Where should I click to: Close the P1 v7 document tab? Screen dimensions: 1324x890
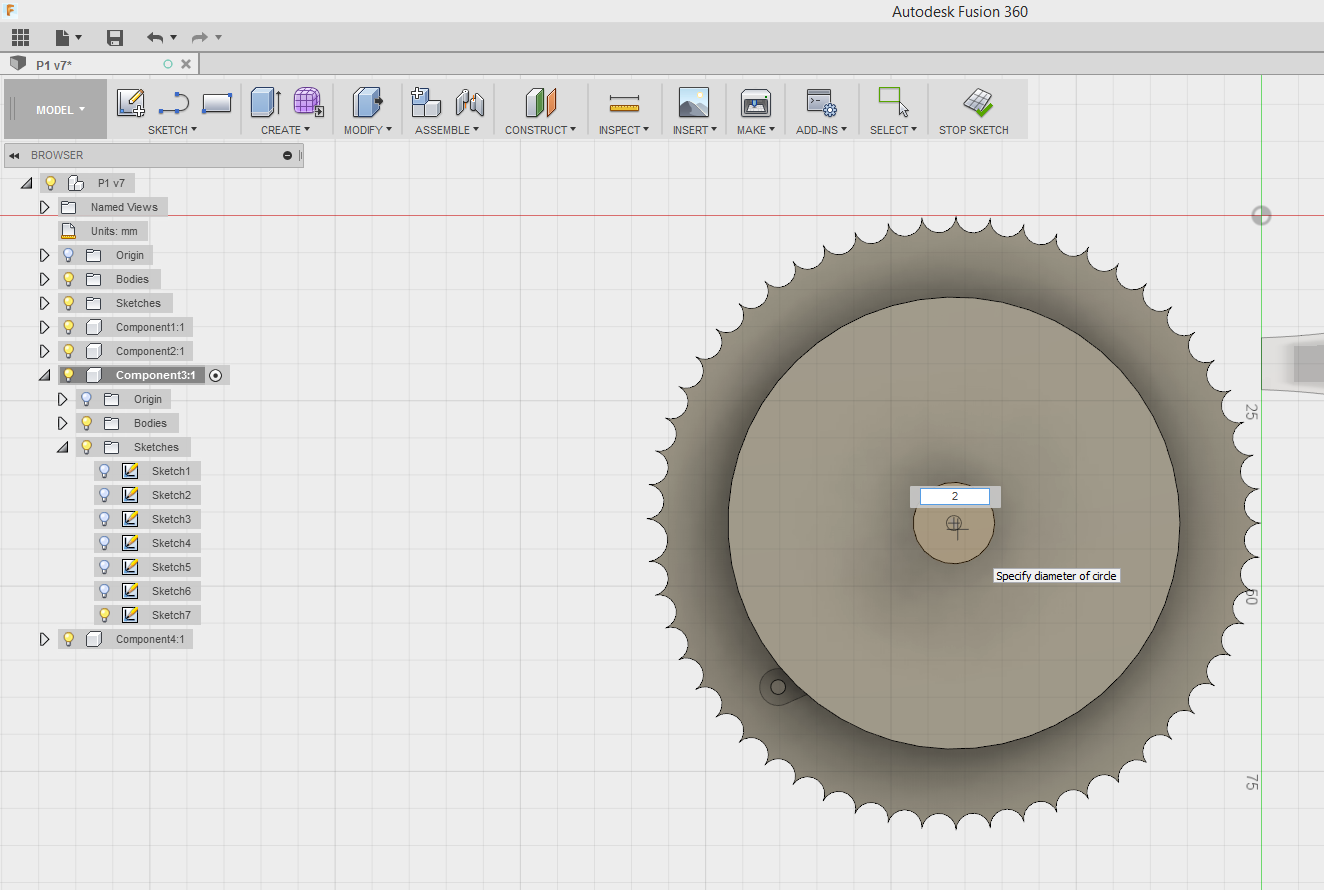(x=186, y=64)
